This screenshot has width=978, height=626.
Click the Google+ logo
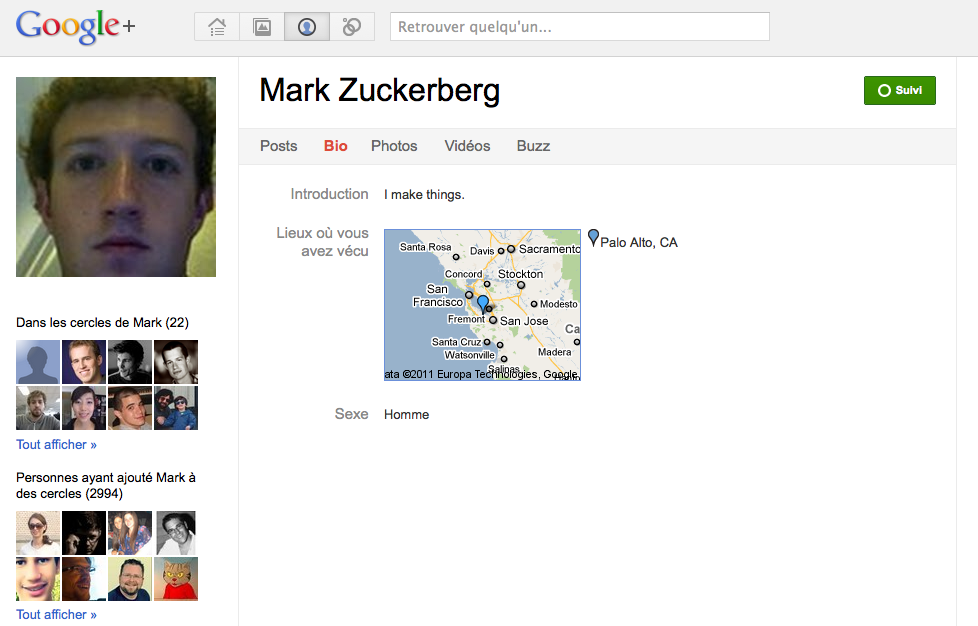coord(75,27)
